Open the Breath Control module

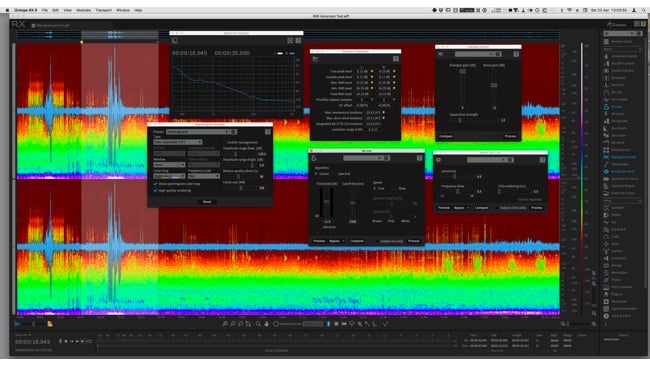click(620, 63)
